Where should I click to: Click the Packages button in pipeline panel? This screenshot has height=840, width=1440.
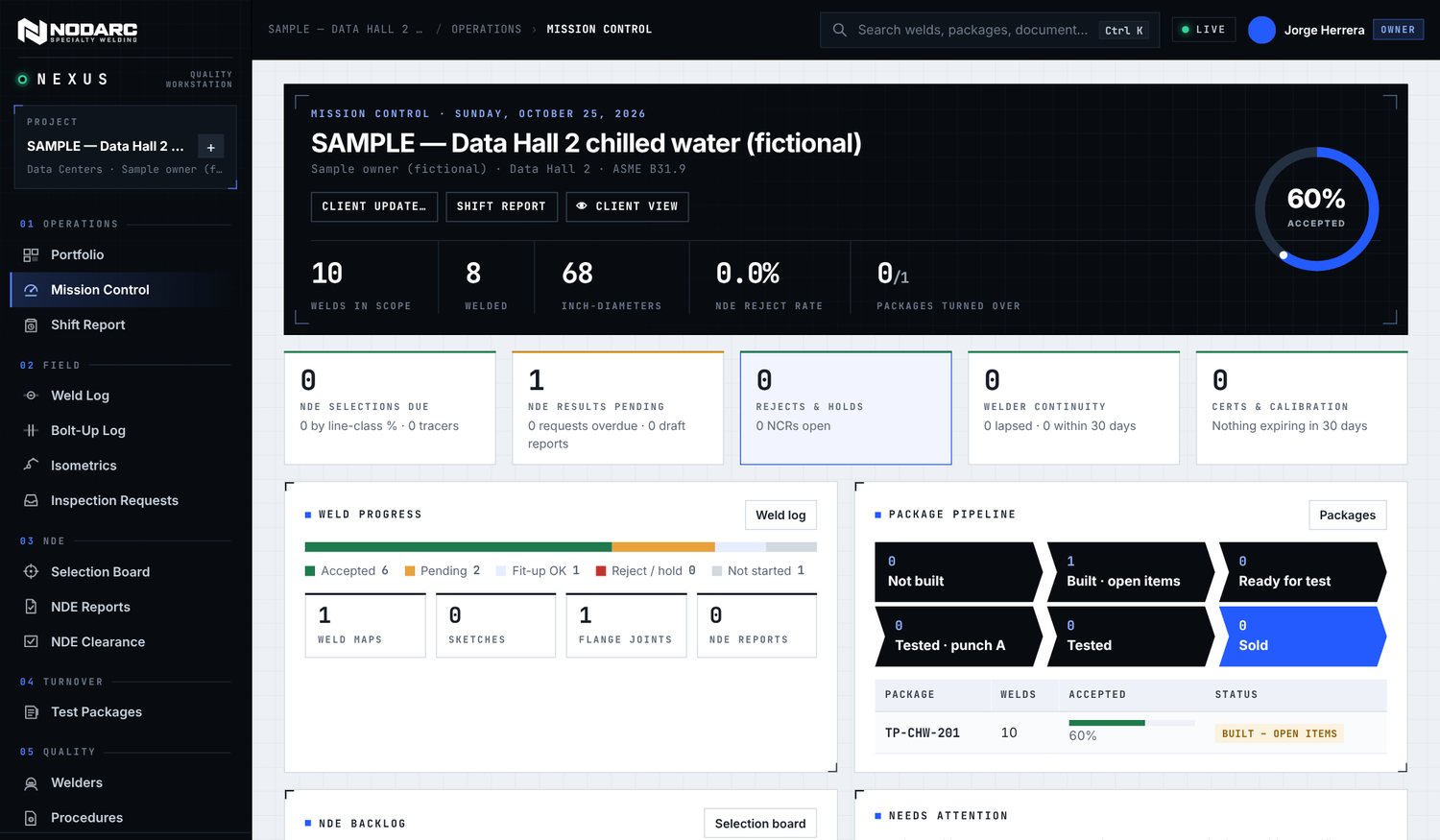pyautogui.click(x=1347, y=515)
